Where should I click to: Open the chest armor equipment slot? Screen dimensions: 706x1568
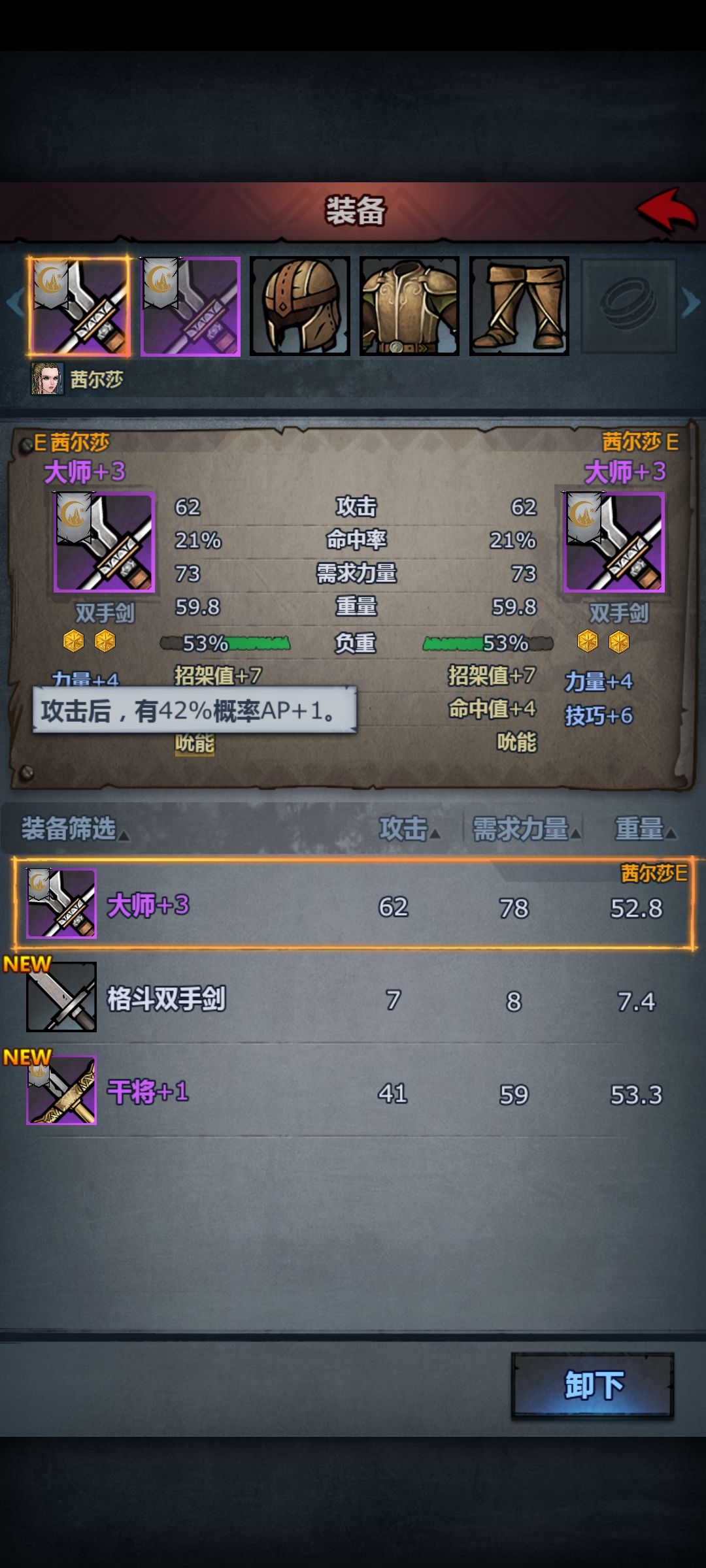coord(409,306)
